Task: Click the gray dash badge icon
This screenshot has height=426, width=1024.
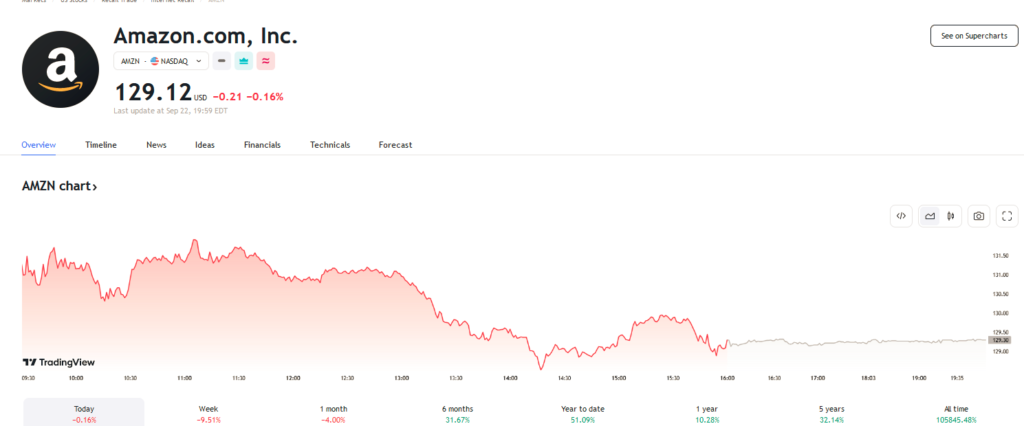Action: 221,61
